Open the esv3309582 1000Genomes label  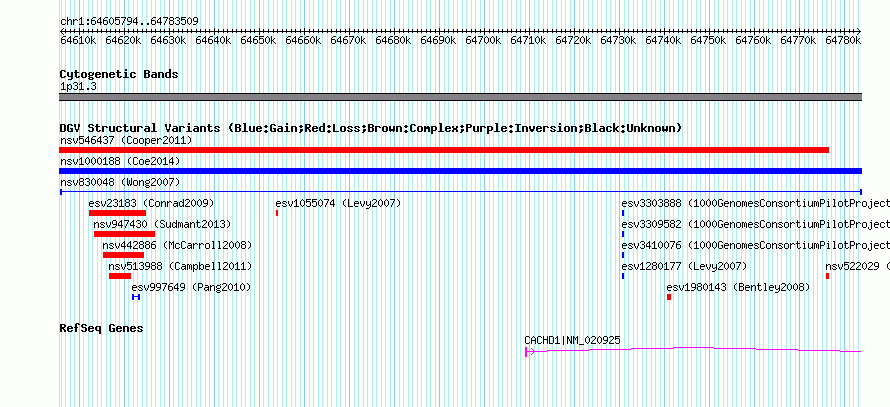coord(755,224)
